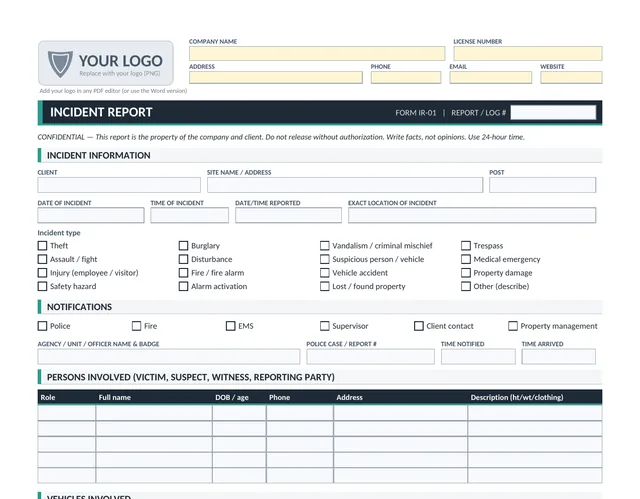Image resolution: width=640 pixels, height=499 pixels.
Task: Check the Property damage checkbox
Action: coord(466,273)
